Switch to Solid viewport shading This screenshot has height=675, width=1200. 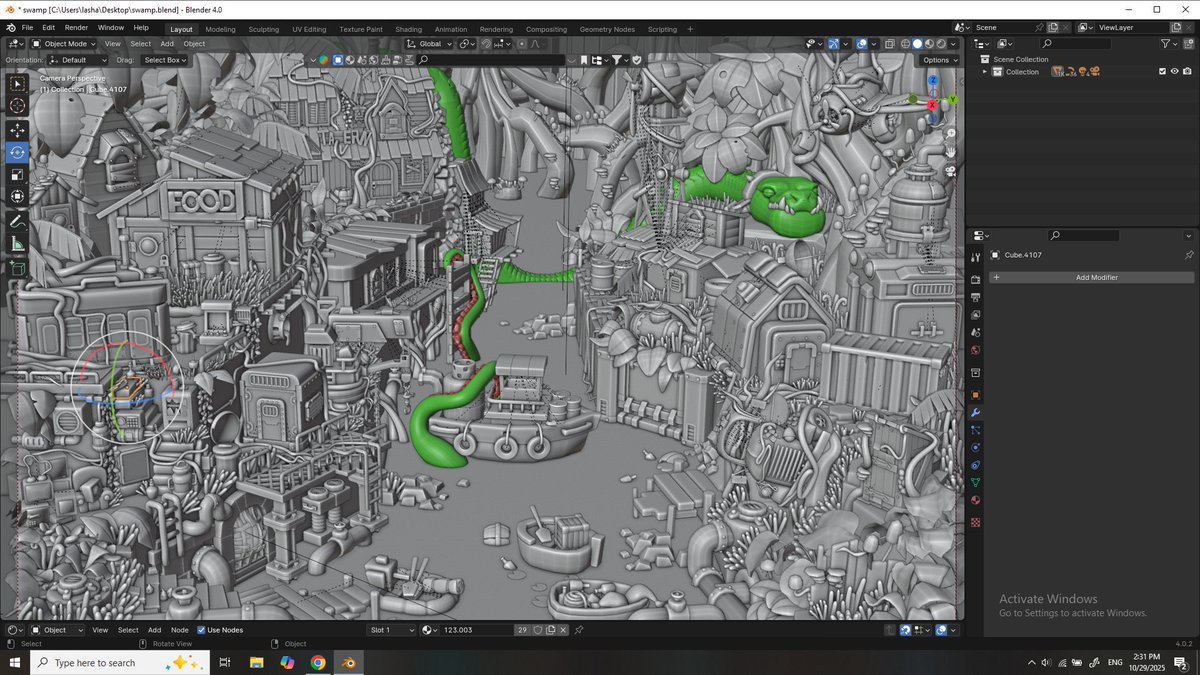point(917,44)
